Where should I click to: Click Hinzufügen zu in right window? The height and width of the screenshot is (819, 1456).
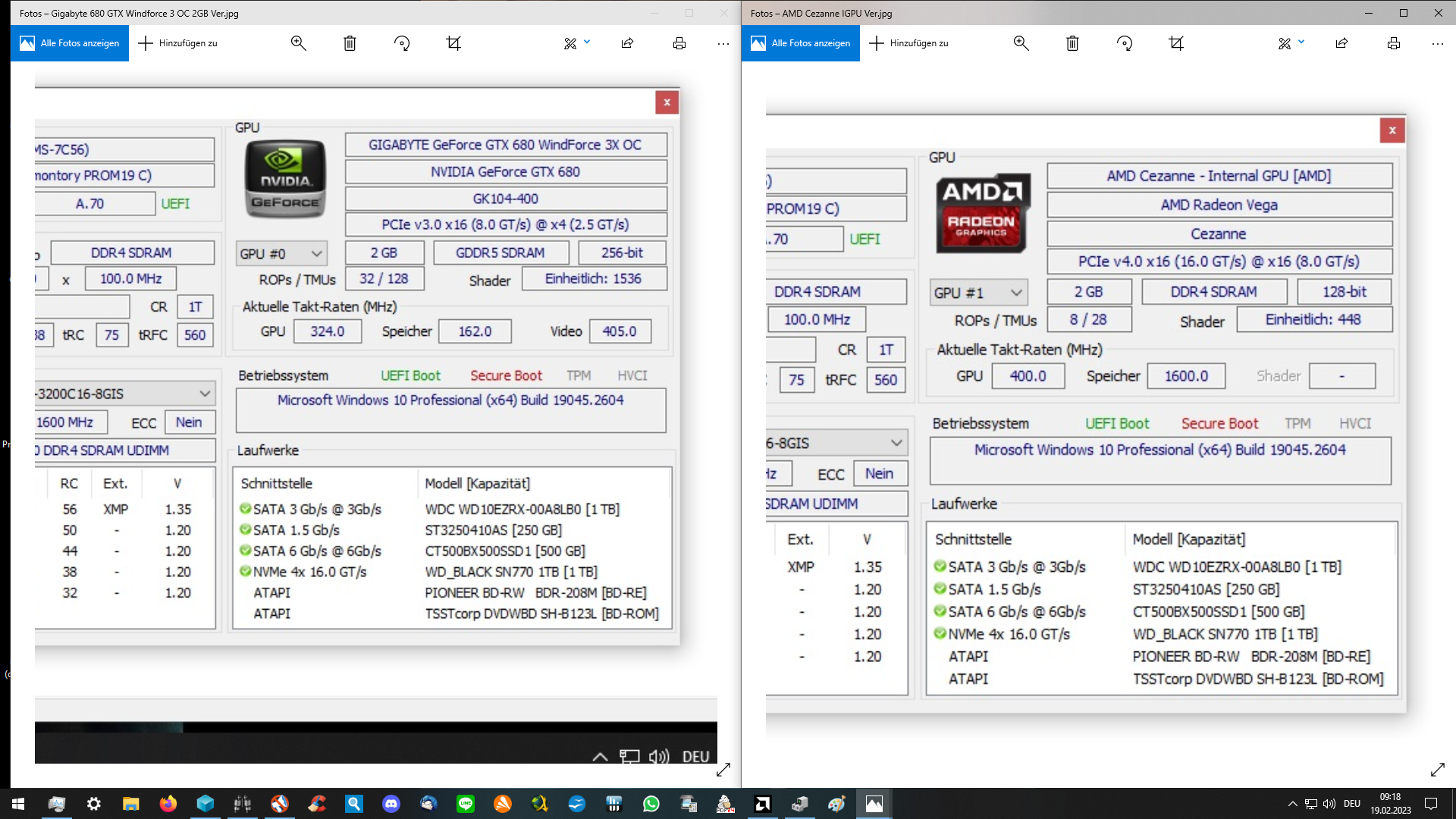point(909,43)
